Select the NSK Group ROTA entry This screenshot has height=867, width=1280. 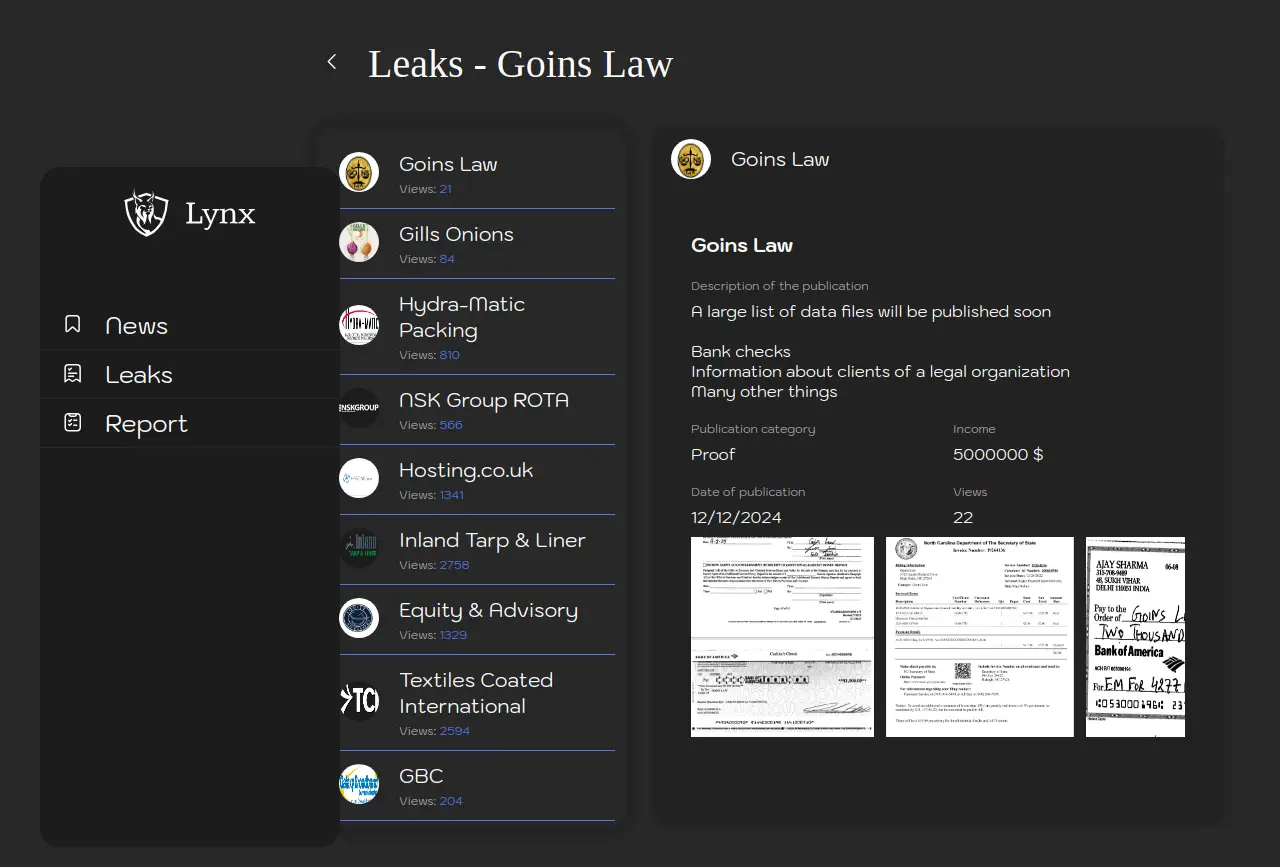[x=483, y=400]
